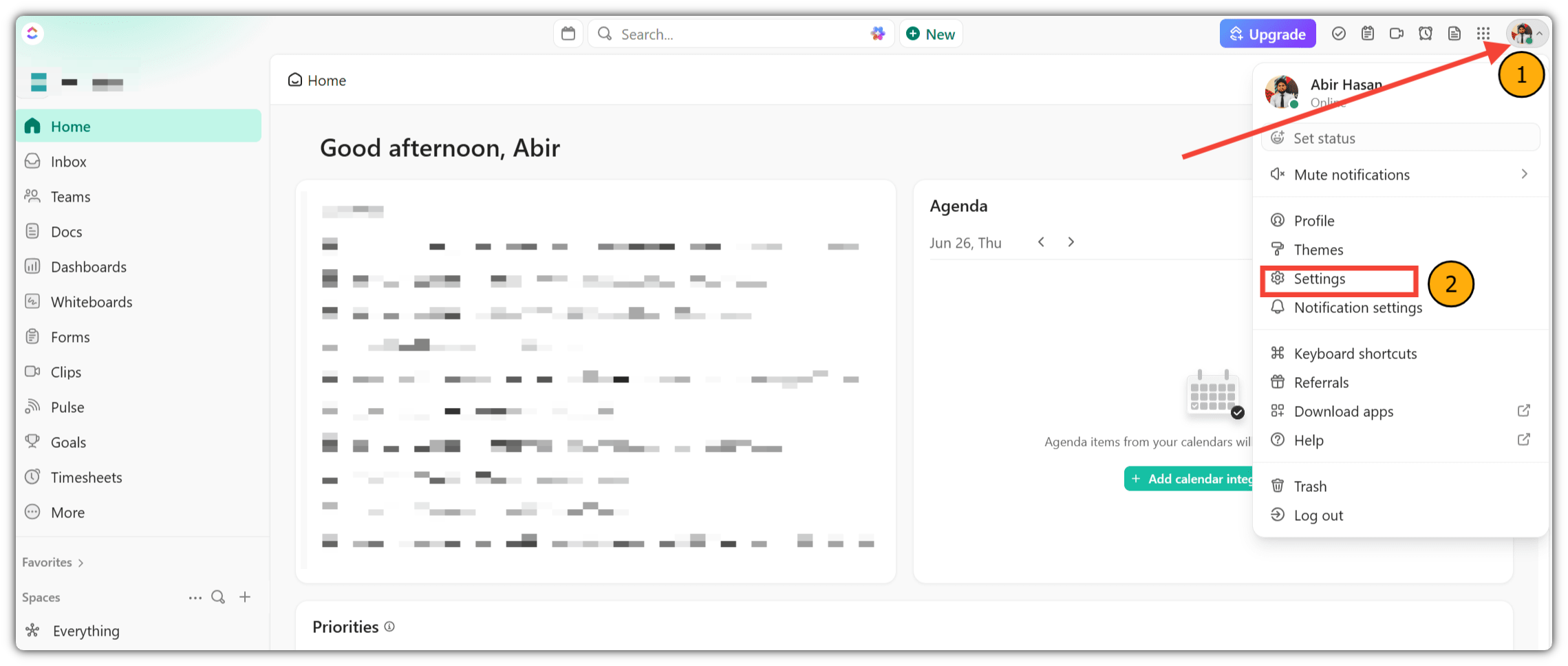Open the Notepad clipboard icon in top bar
1568x666 pixels.
[x=1368, y=34]
